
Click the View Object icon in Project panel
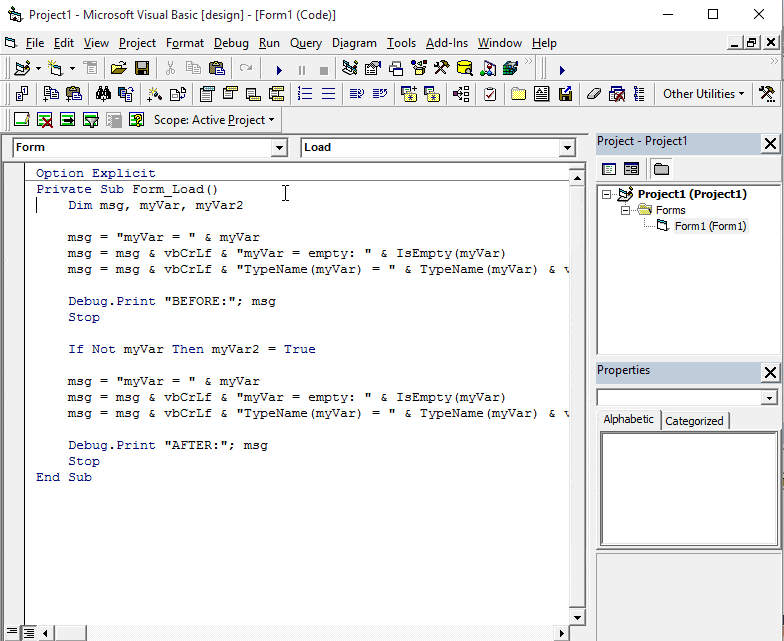pyautogui.click(x=631, y=169)
